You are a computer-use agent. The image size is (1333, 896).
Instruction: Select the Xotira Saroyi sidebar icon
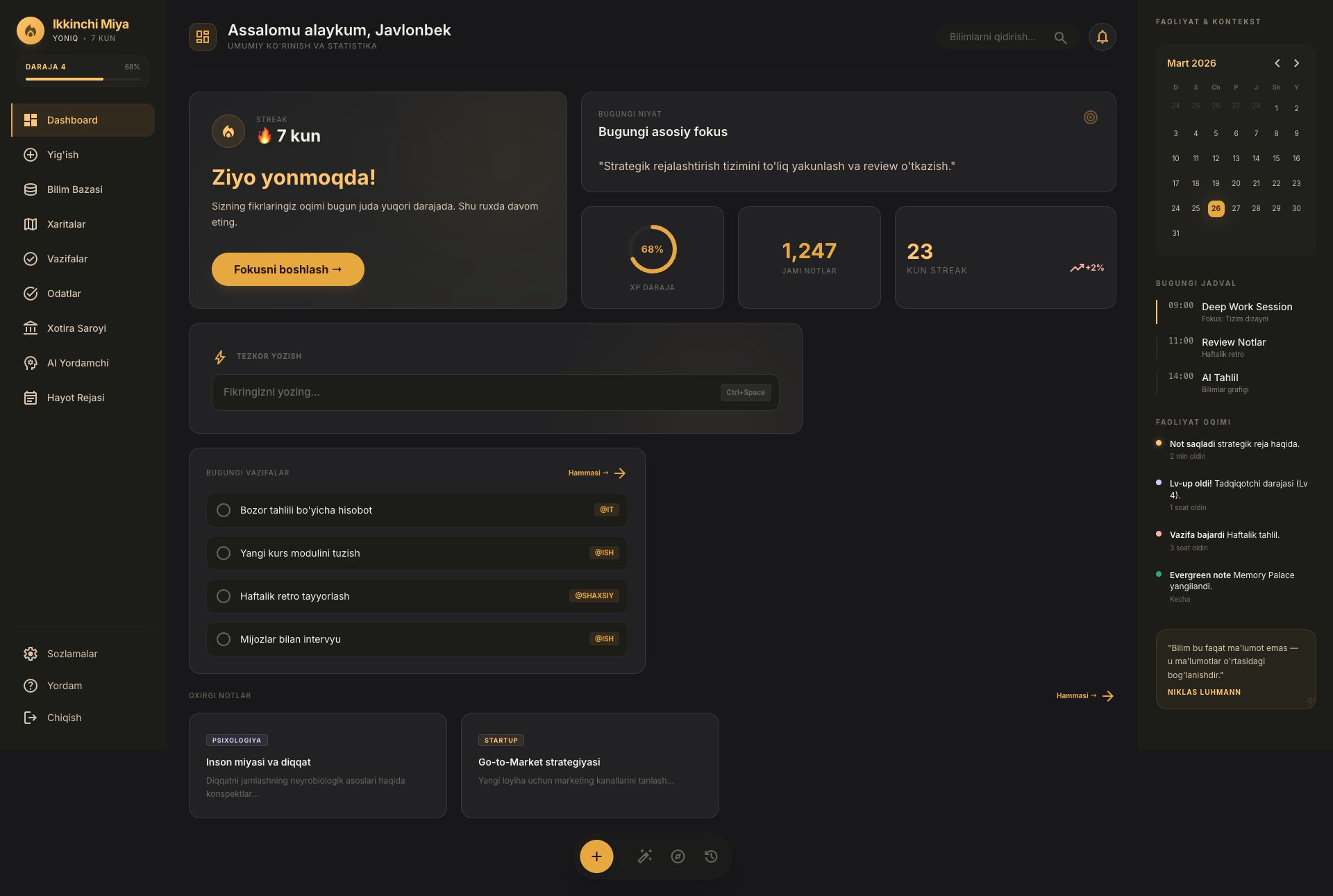(31, 328)
